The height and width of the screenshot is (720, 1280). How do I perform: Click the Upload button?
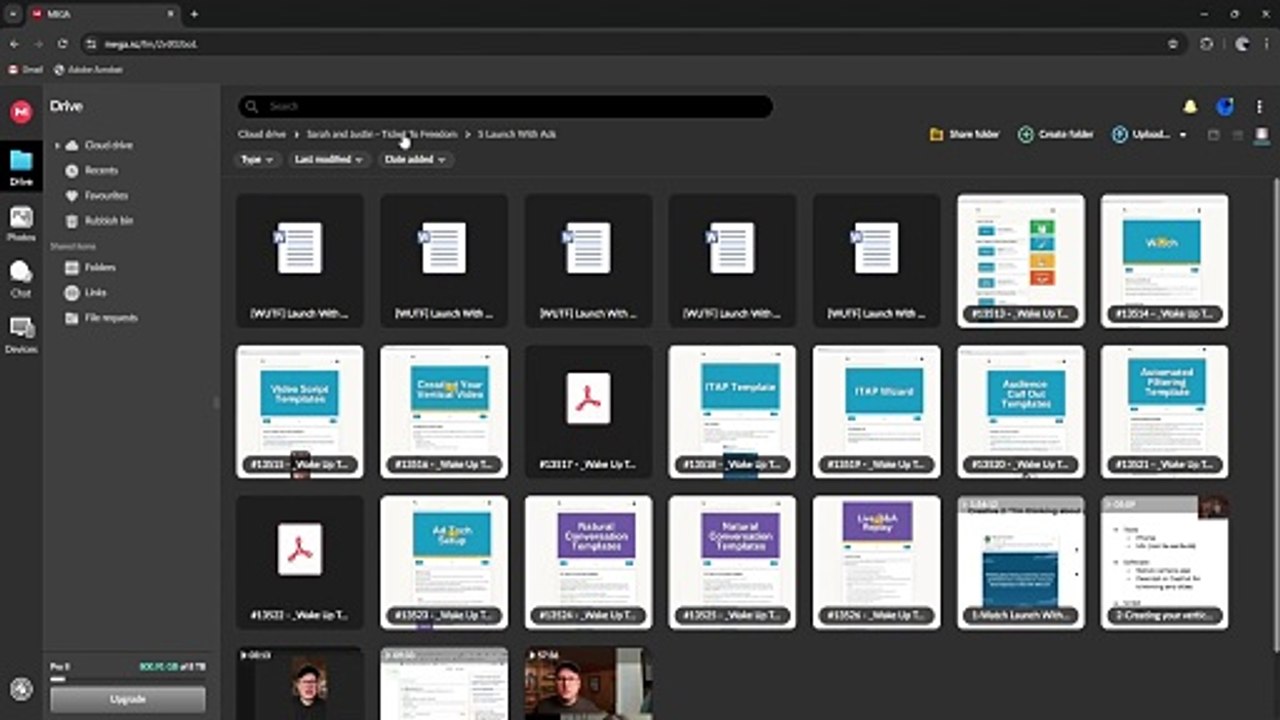tap(1141, 134)
